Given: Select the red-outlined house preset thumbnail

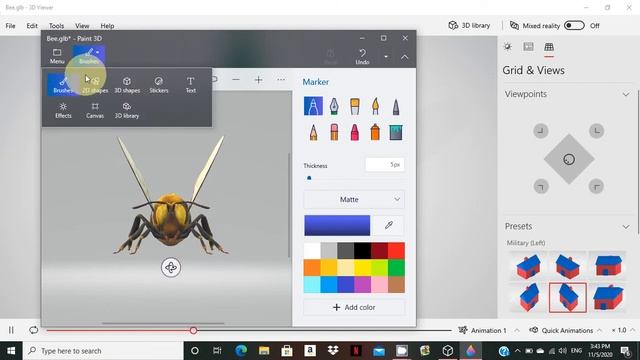Looking at the screenshot, I should (567, 298).
